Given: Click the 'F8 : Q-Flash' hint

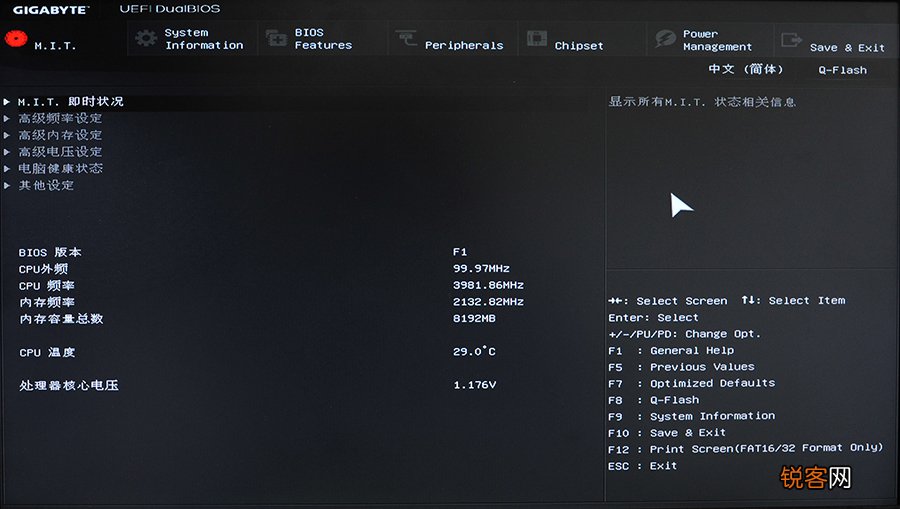Looking at the screenshot, I should tap(654, 400).
